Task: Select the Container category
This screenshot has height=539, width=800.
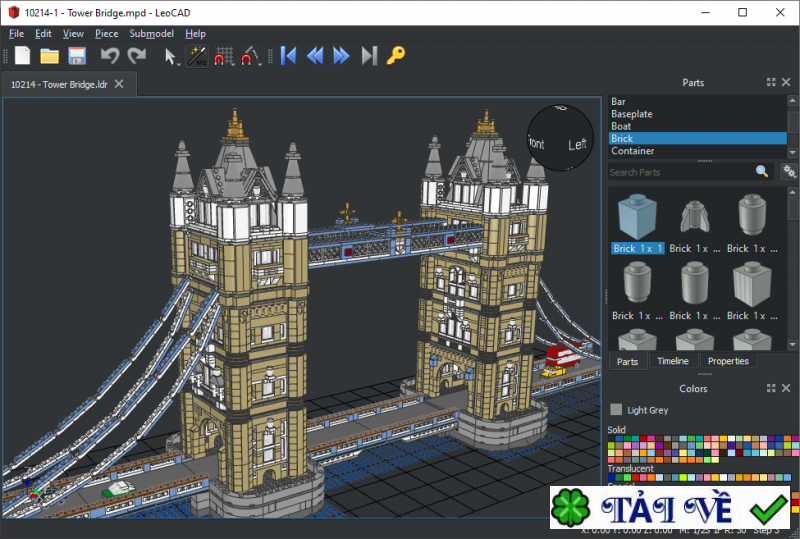Action: [x=698, y=151]
